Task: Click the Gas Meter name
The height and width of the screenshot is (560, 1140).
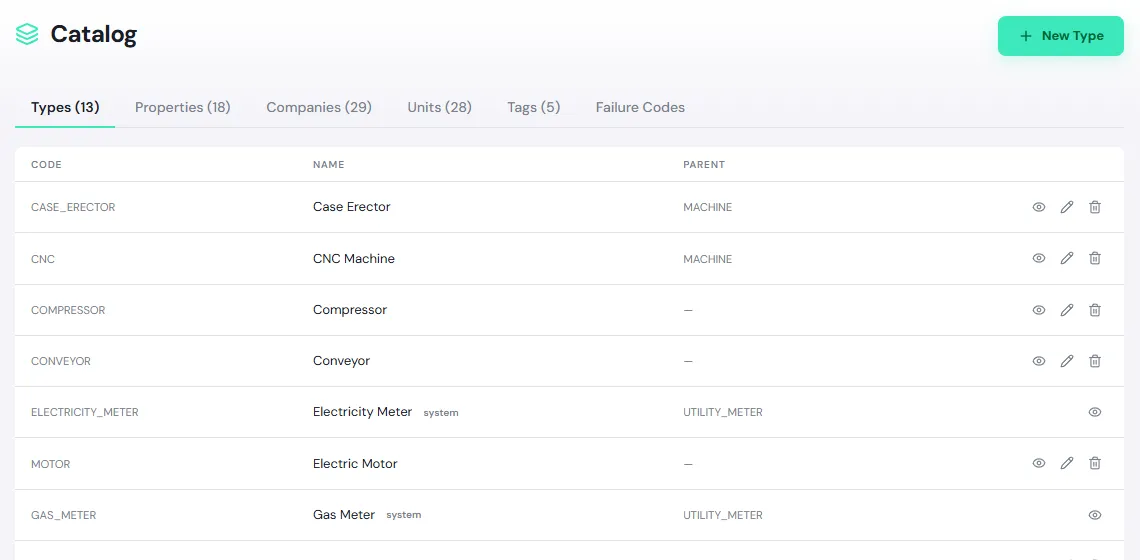Action: [x=344, y=514]
